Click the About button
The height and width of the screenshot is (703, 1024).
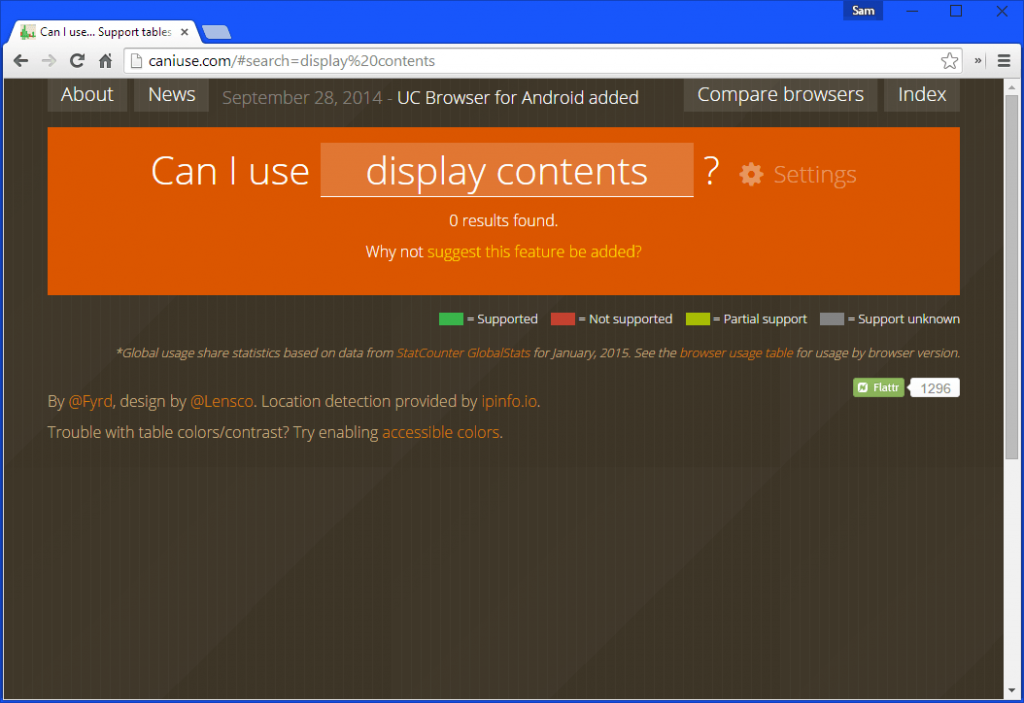tap(87, 94)
